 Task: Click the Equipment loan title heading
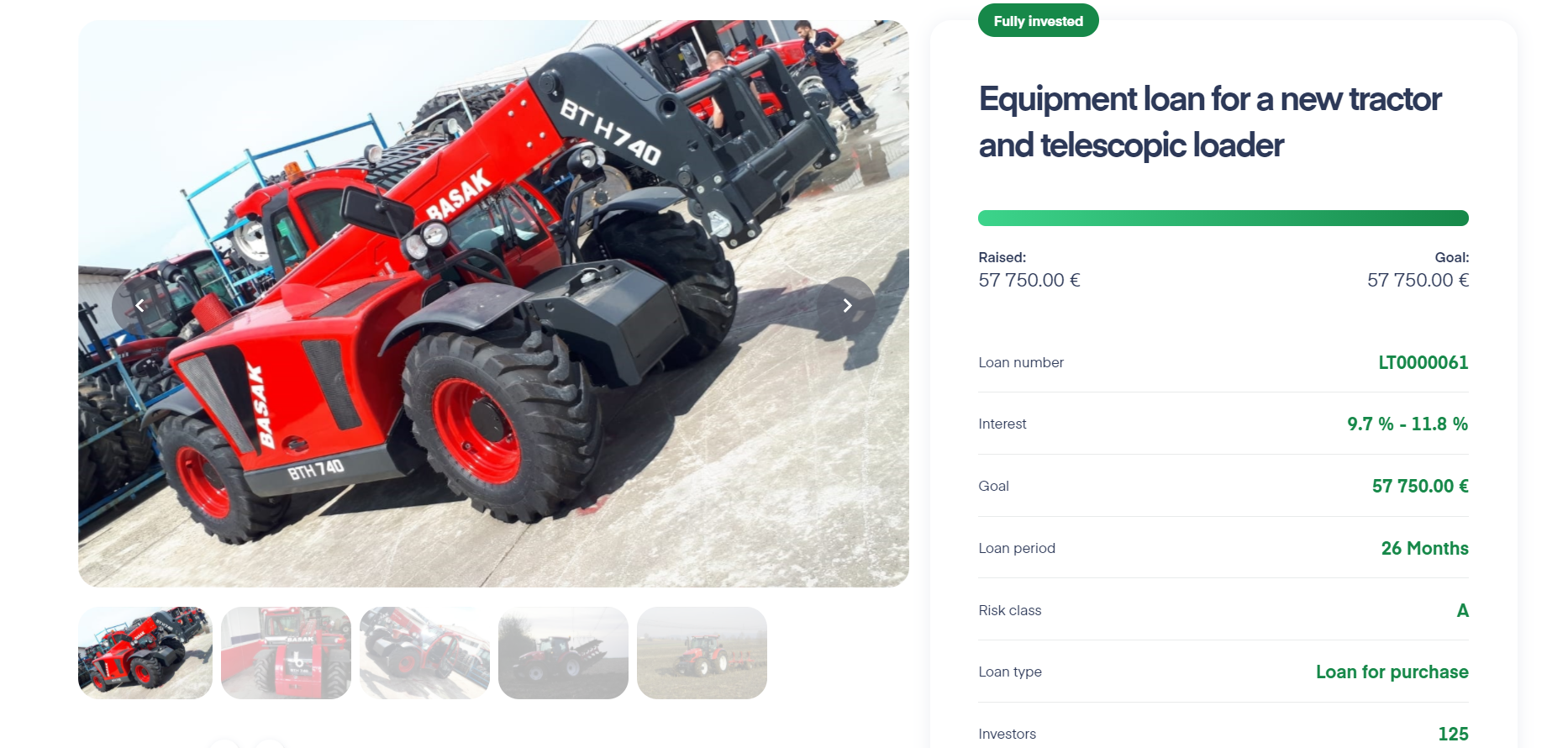pos(1210,122)
